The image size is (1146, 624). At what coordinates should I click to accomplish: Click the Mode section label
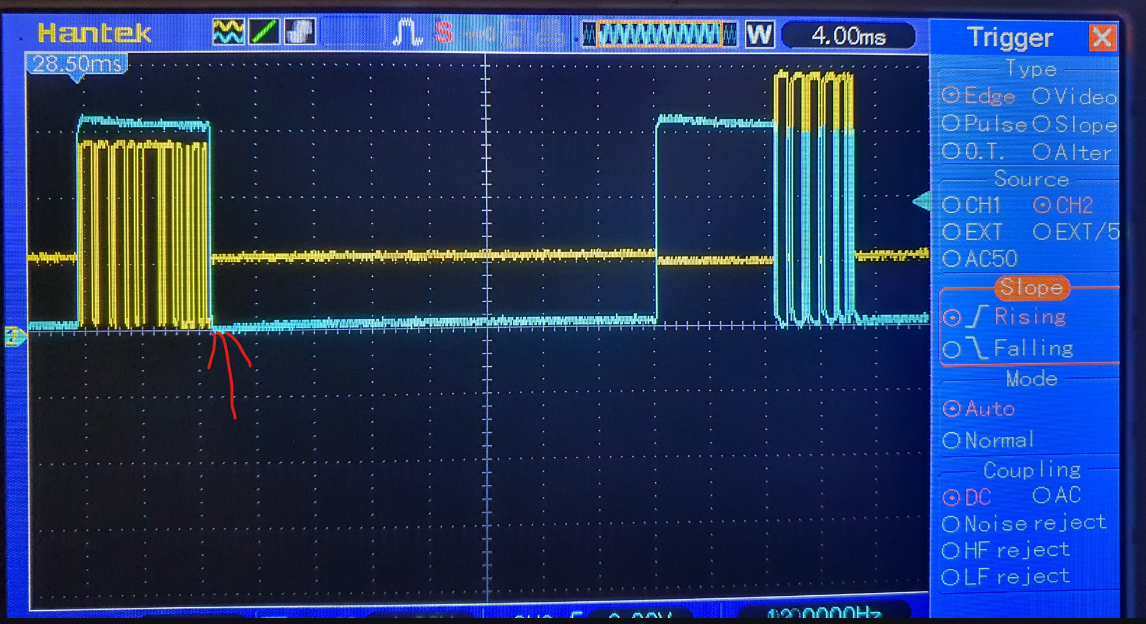click(x=1031, y=378)
